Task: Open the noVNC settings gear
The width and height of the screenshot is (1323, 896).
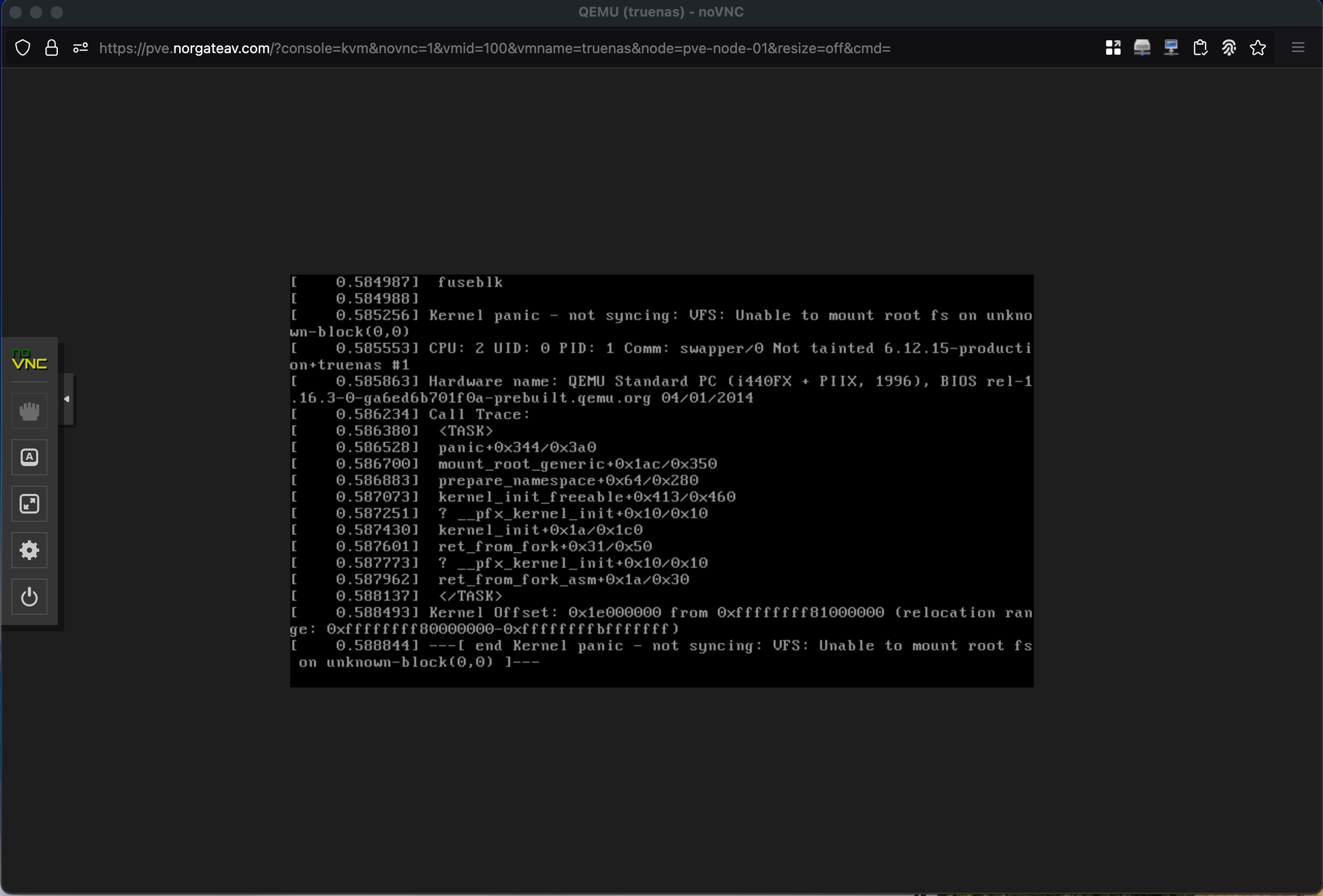Action: (x=29, y=550)
